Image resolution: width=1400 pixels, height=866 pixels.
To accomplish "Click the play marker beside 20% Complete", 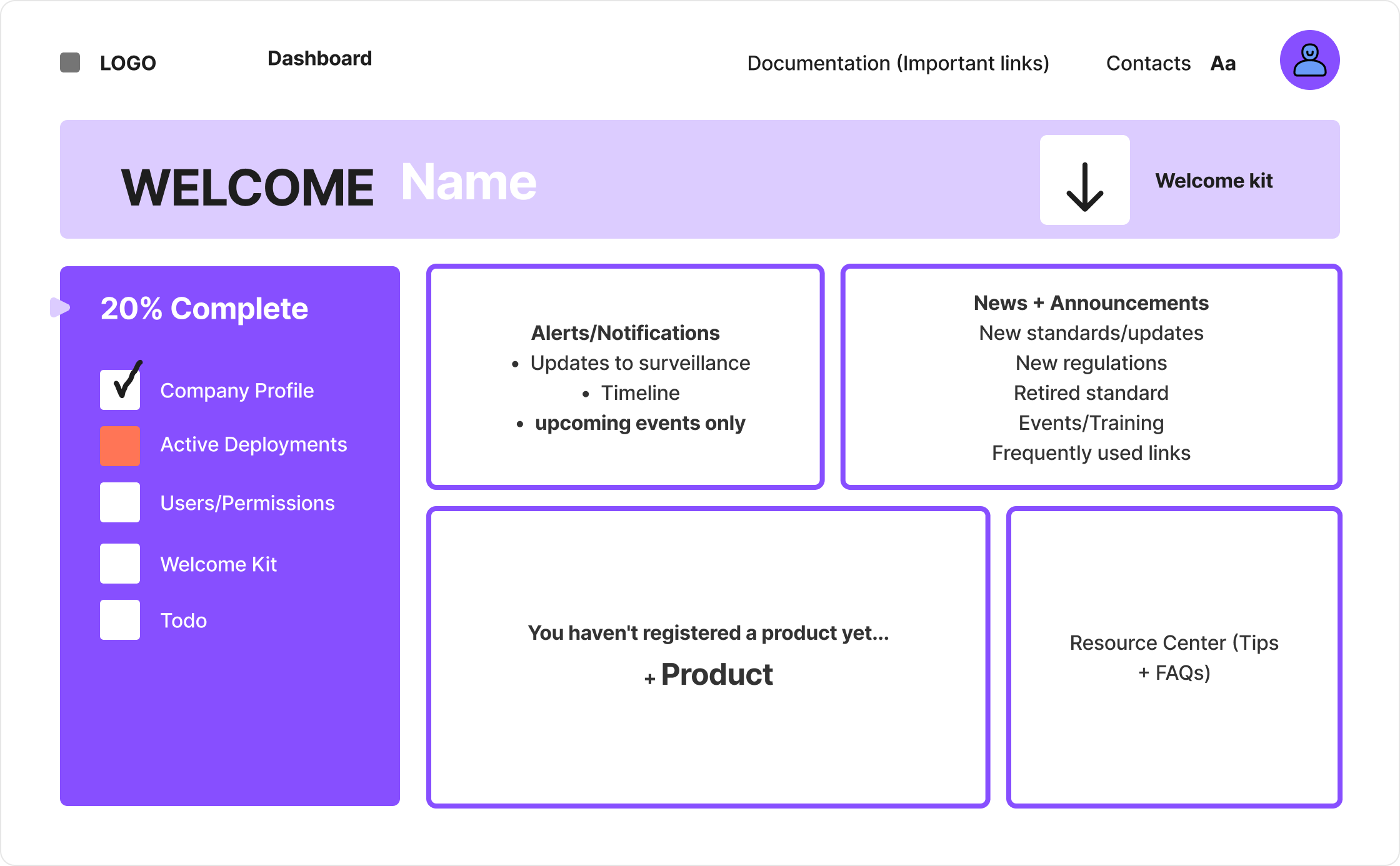I will click(59, 307).
